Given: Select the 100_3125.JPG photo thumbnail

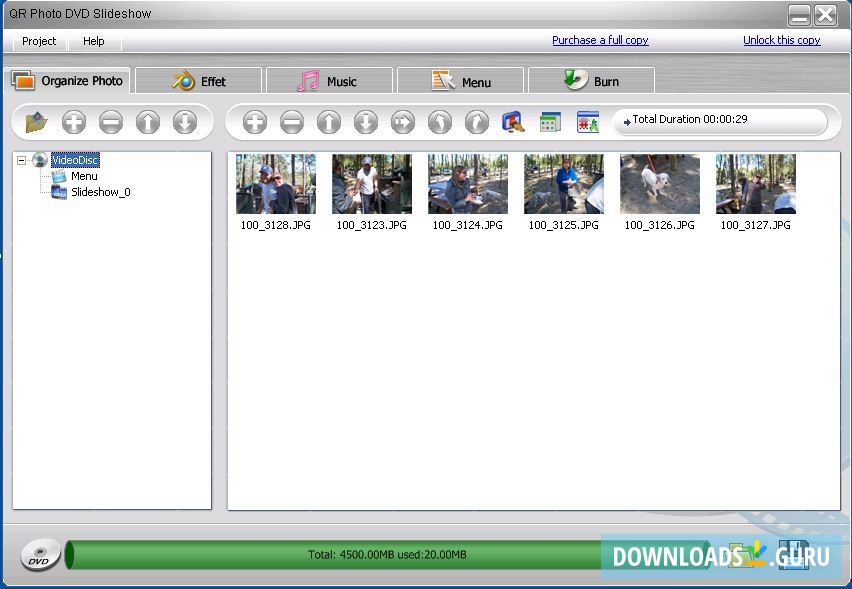Looking at the screenshot, I should tap(563, 184).
